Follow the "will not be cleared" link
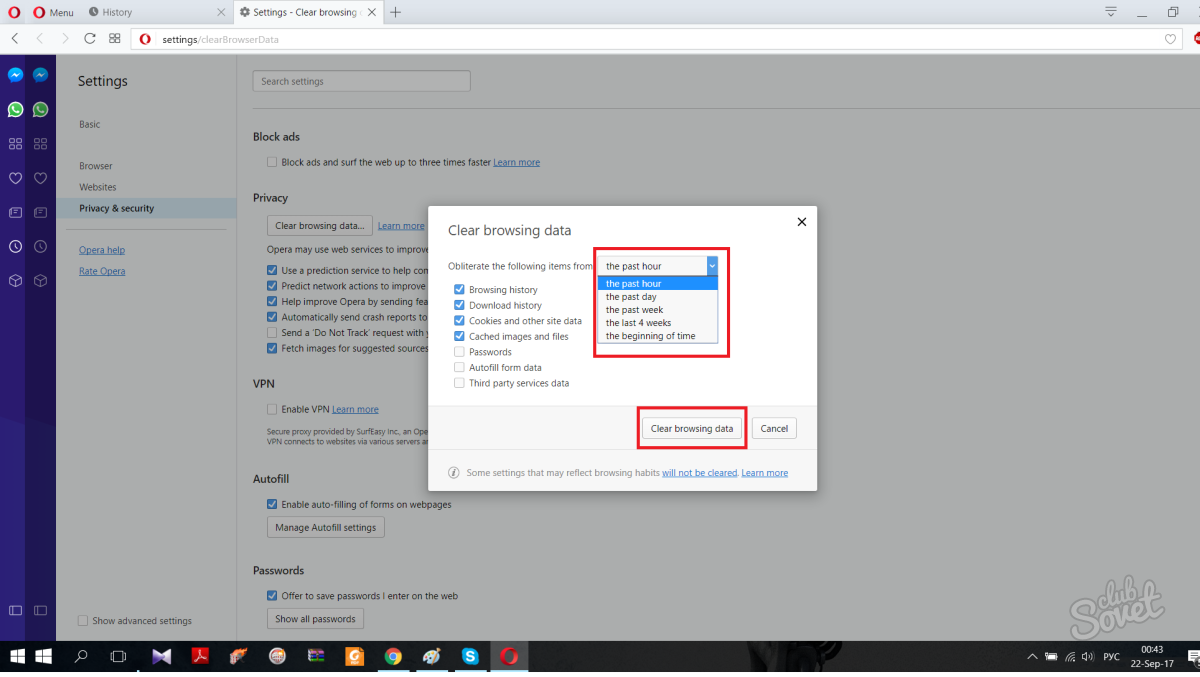This screenshot has width=1200, height=677. pos(699,473)
